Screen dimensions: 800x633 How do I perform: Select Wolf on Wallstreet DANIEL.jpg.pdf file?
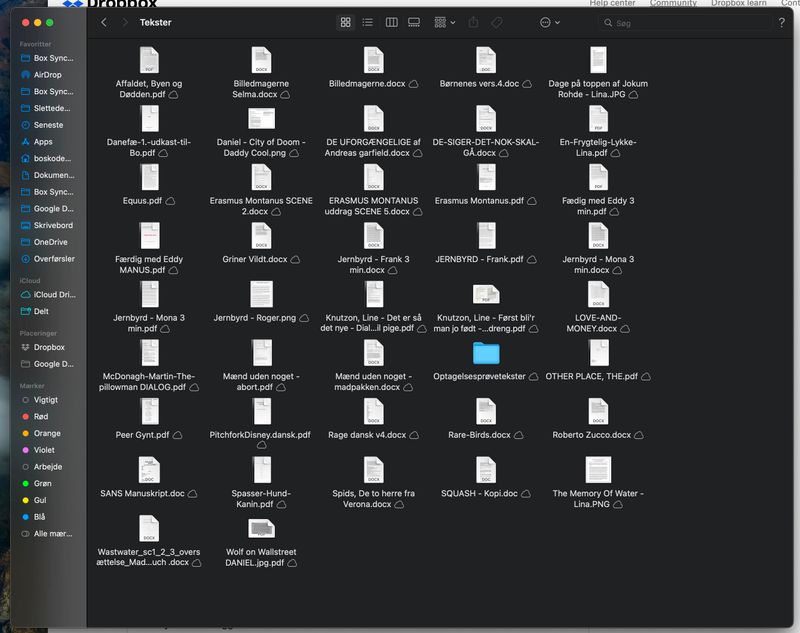(x=261, y=529)
